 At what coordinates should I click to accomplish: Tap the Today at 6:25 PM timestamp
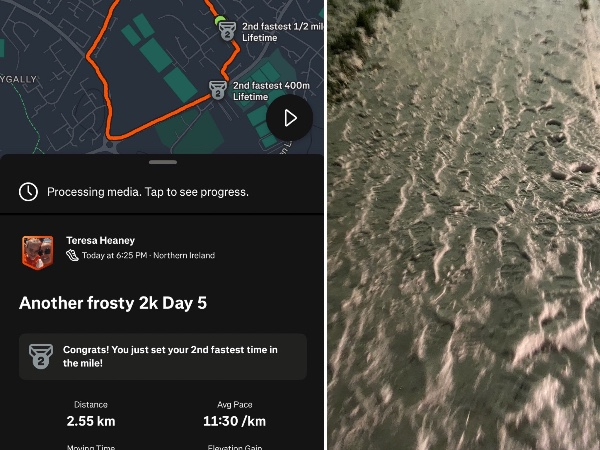click(114, 255)
